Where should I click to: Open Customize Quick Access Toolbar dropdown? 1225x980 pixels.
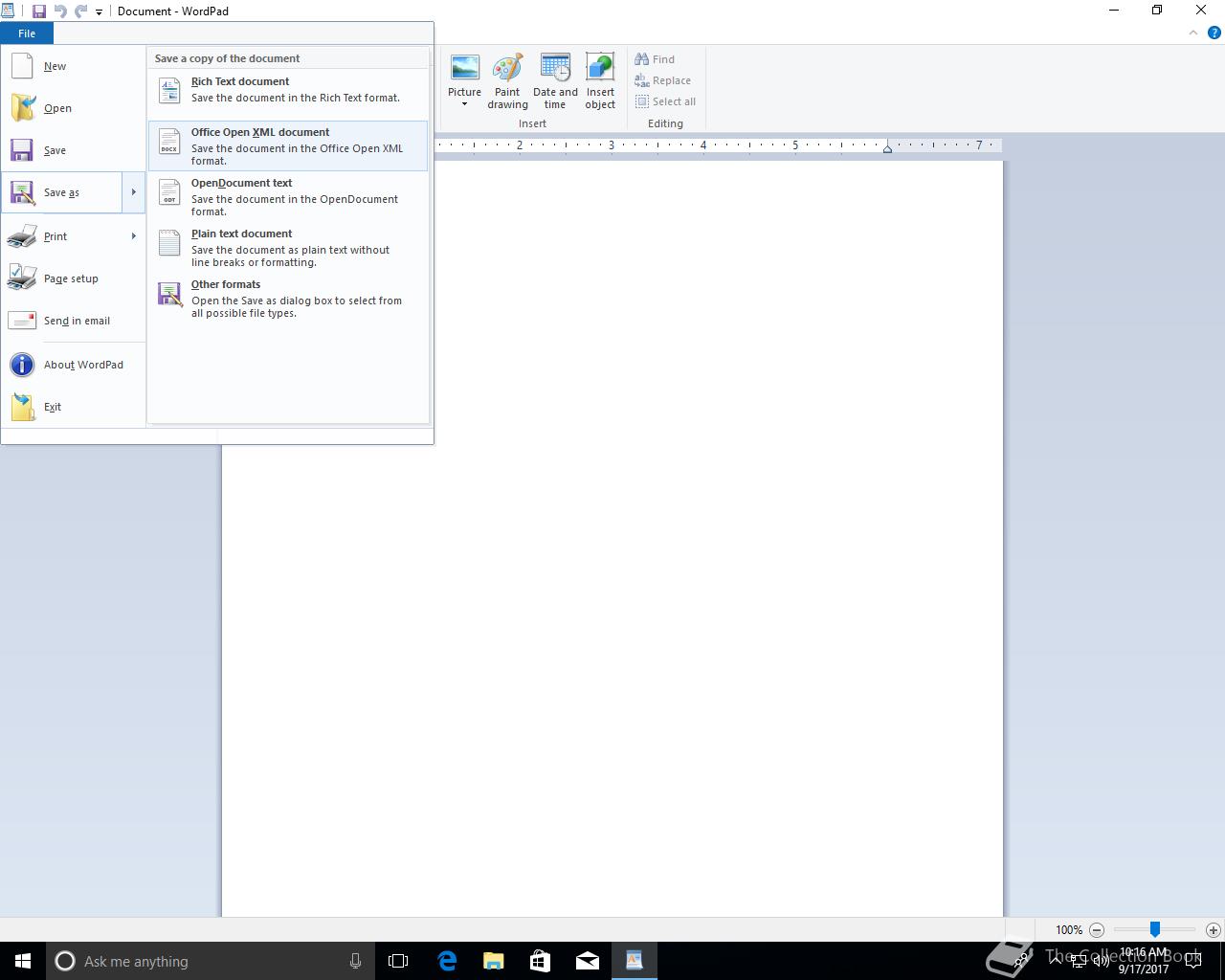point(99,12)
